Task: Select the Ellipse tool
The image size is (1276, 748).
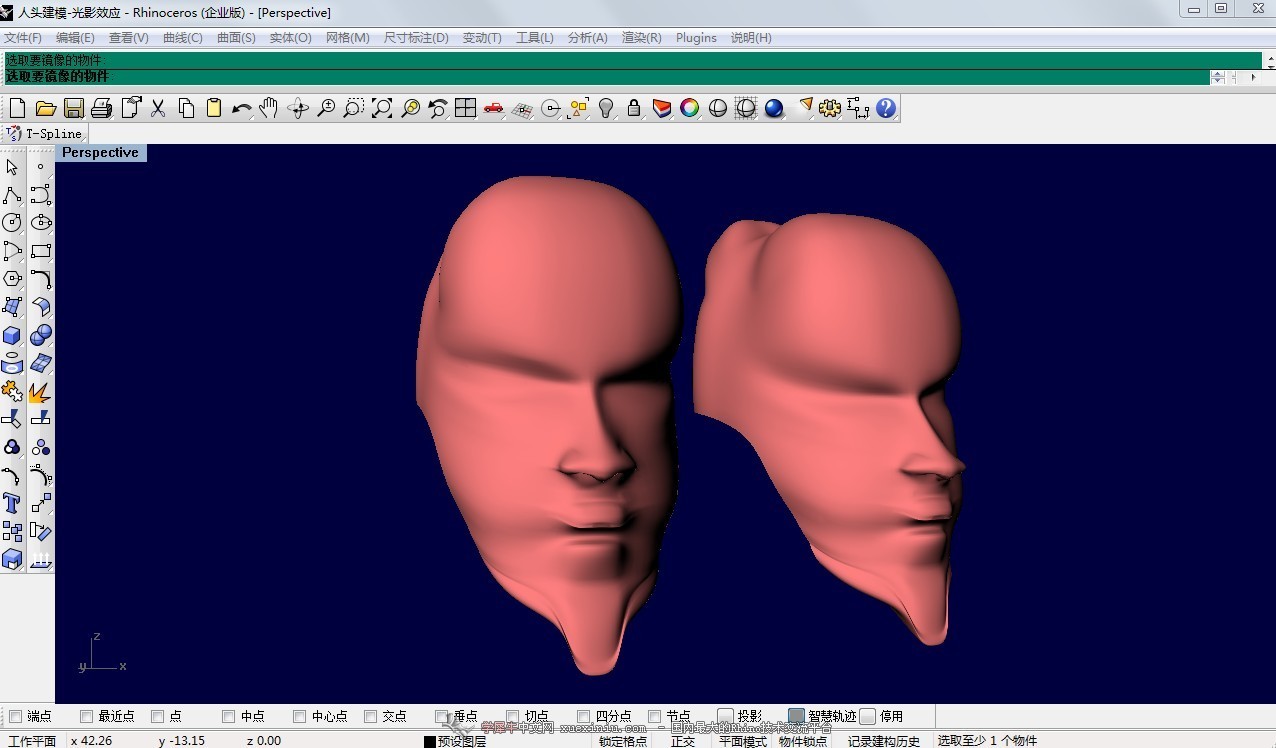Action: [x=41, y=223]
